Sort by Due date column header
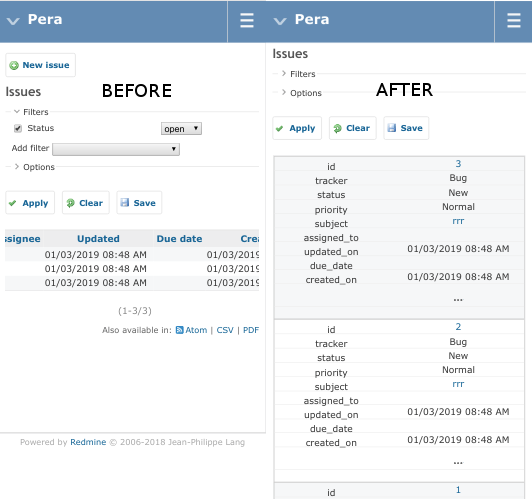 [x=179, y=239]
